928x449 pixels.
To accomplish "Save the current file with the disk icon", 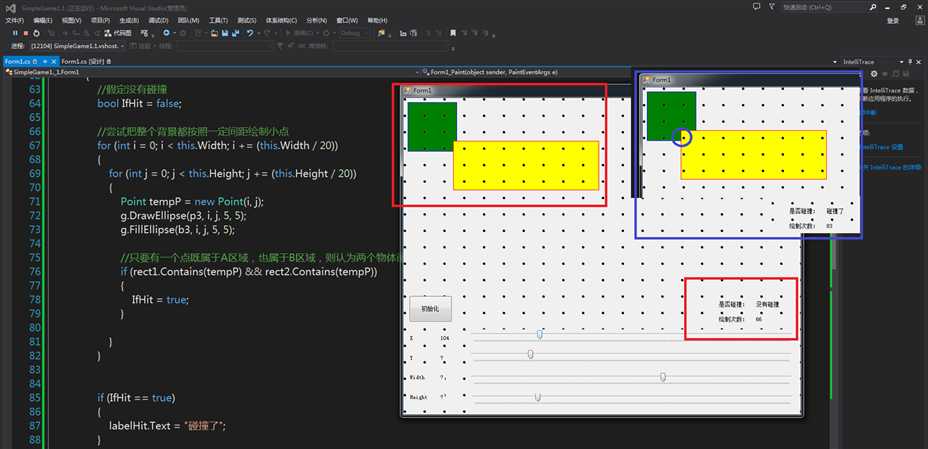I will tap(225, 33).
